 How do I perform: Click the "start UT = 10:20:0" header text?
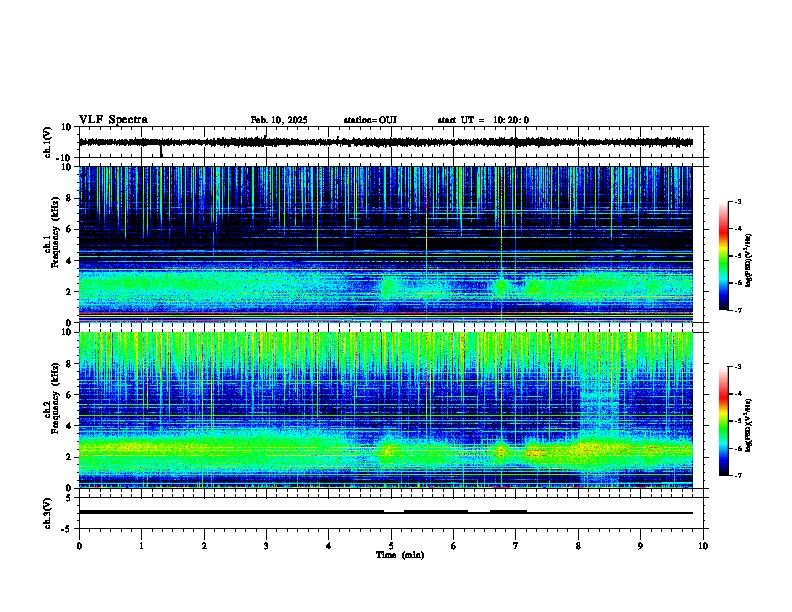(x=483, y=120)
